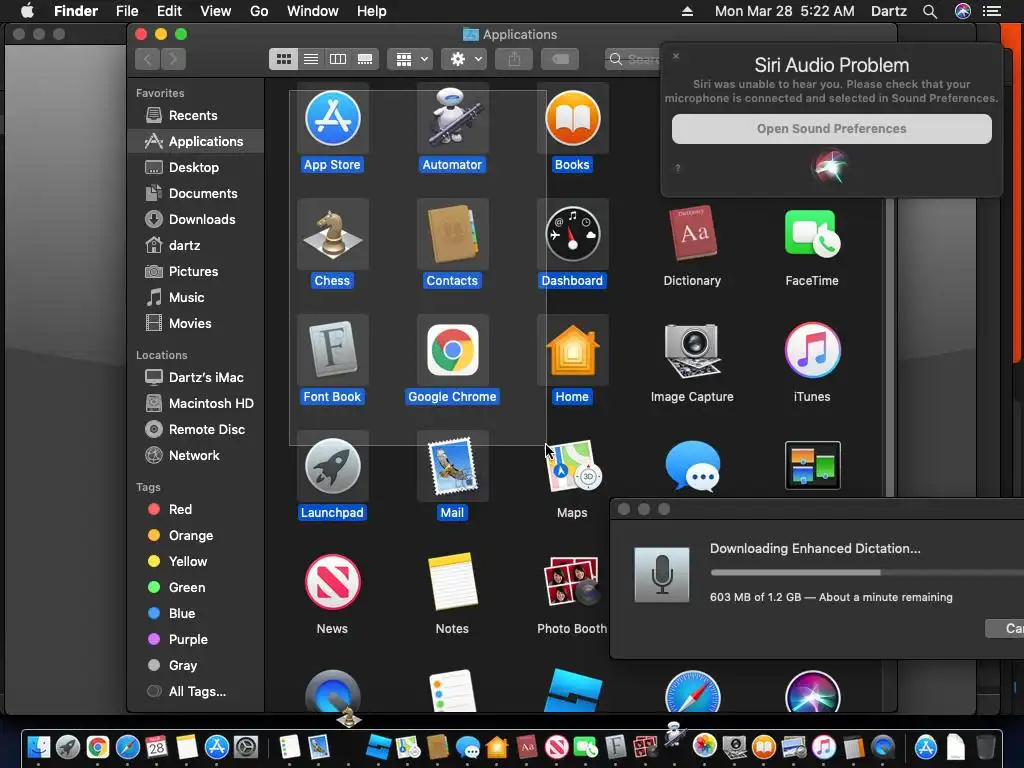
Task: Select the Automator app icon
Action: 452,118
